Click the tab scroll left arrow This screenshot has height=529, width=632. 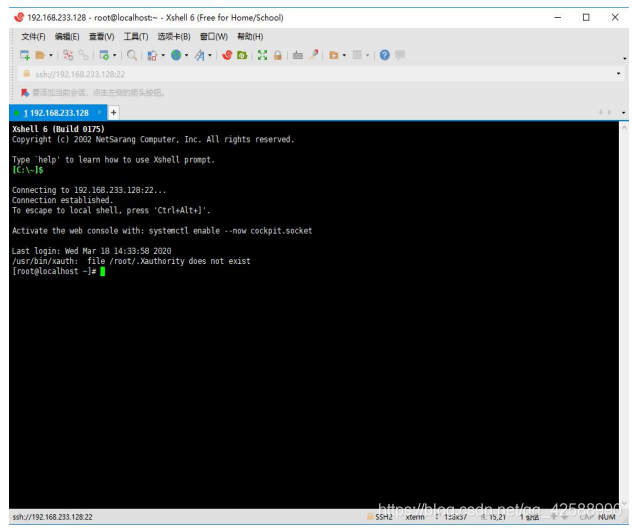(601, 112)
